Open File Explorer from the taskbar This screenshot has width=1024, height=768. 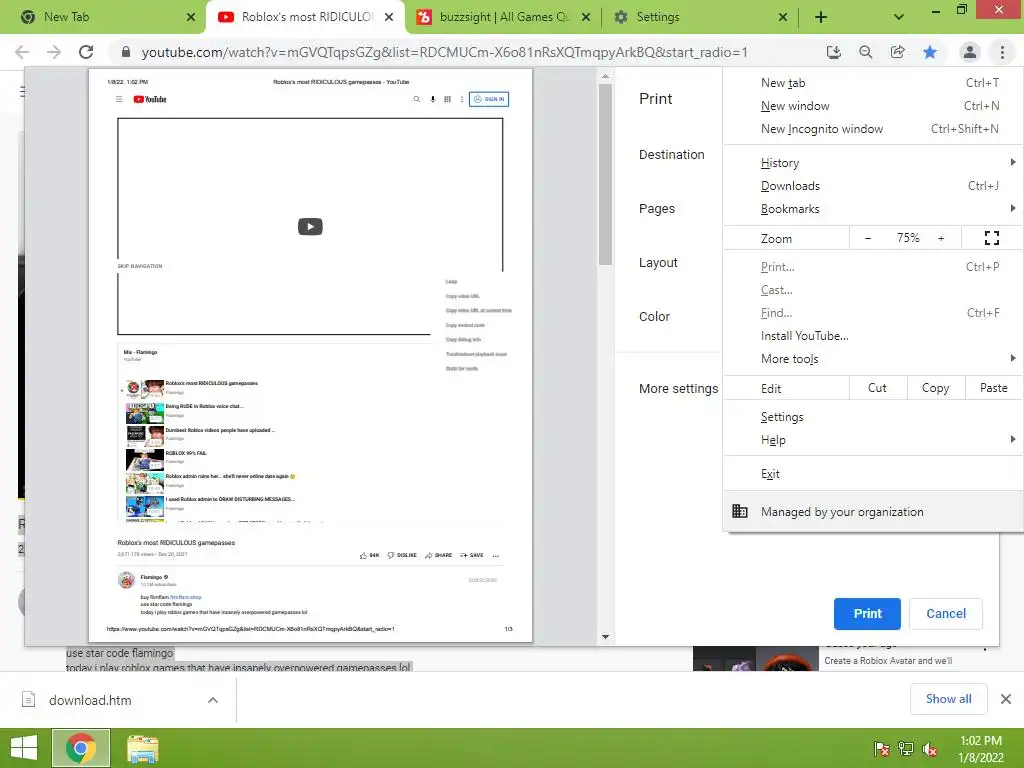[142, 748]
